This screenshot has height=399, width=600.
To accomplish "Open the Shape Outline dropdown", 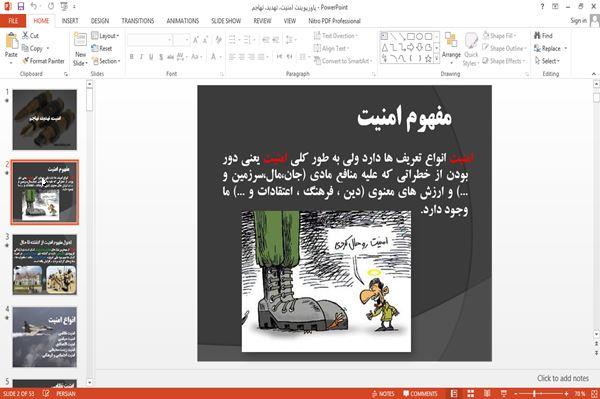I will pos(504,48).
